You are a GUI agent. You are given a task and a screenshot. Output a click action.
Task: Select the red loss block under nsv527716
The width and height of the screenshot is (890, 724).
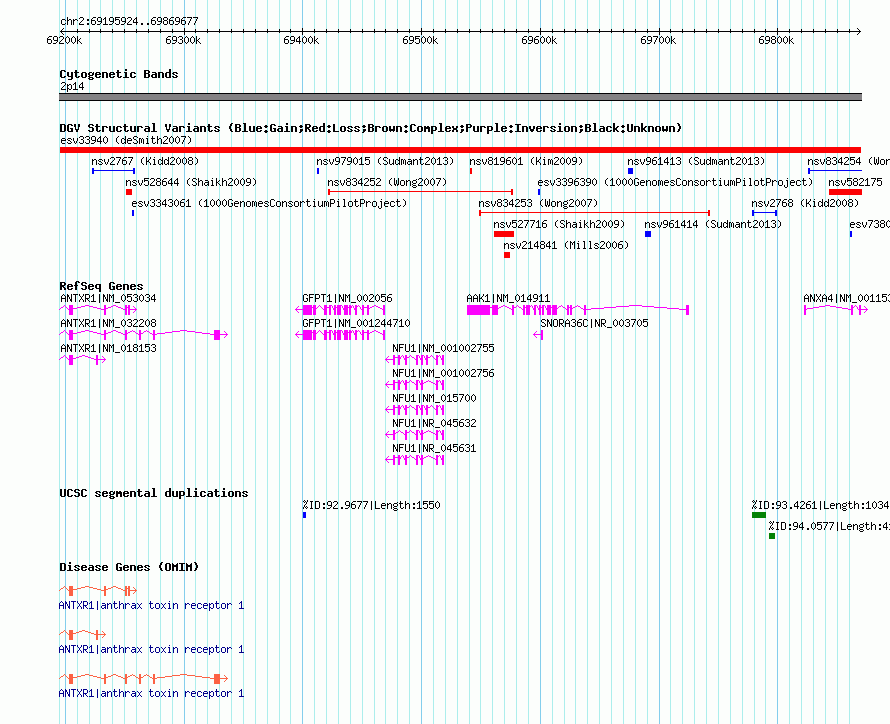tap(504, 234)
